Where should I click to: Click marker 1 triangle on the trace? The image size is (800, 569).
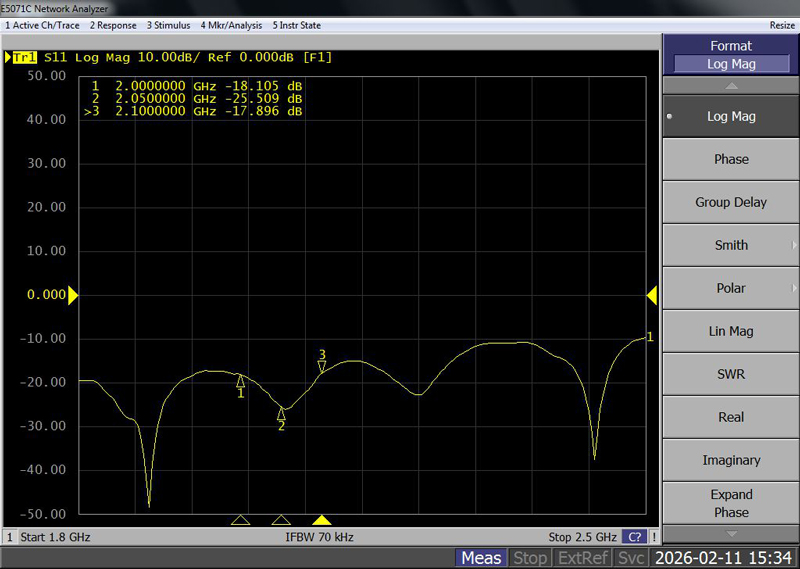tap(240, 381)
